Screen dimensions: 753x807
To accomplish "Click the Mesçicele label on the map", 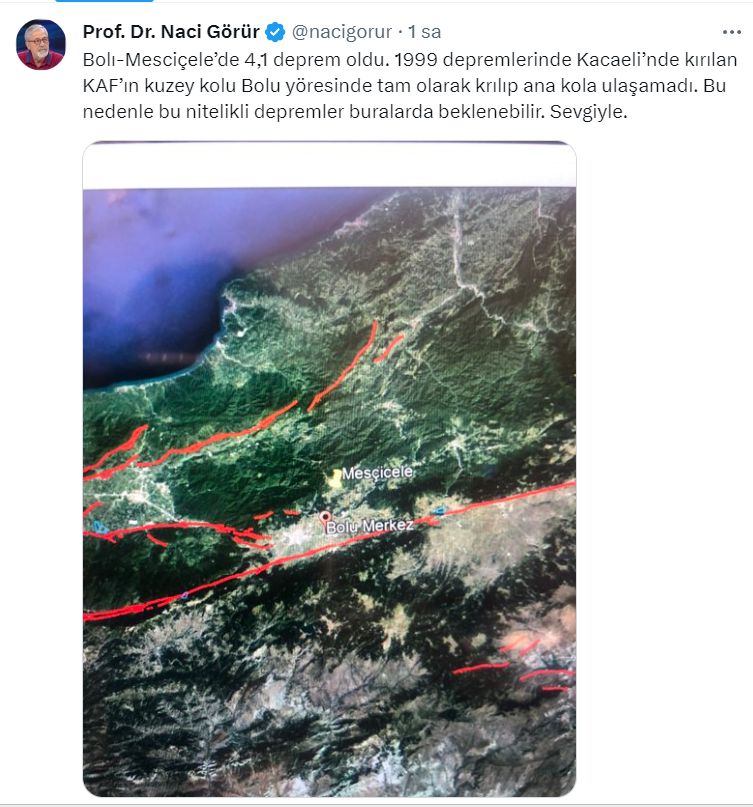I will [377, 472].
